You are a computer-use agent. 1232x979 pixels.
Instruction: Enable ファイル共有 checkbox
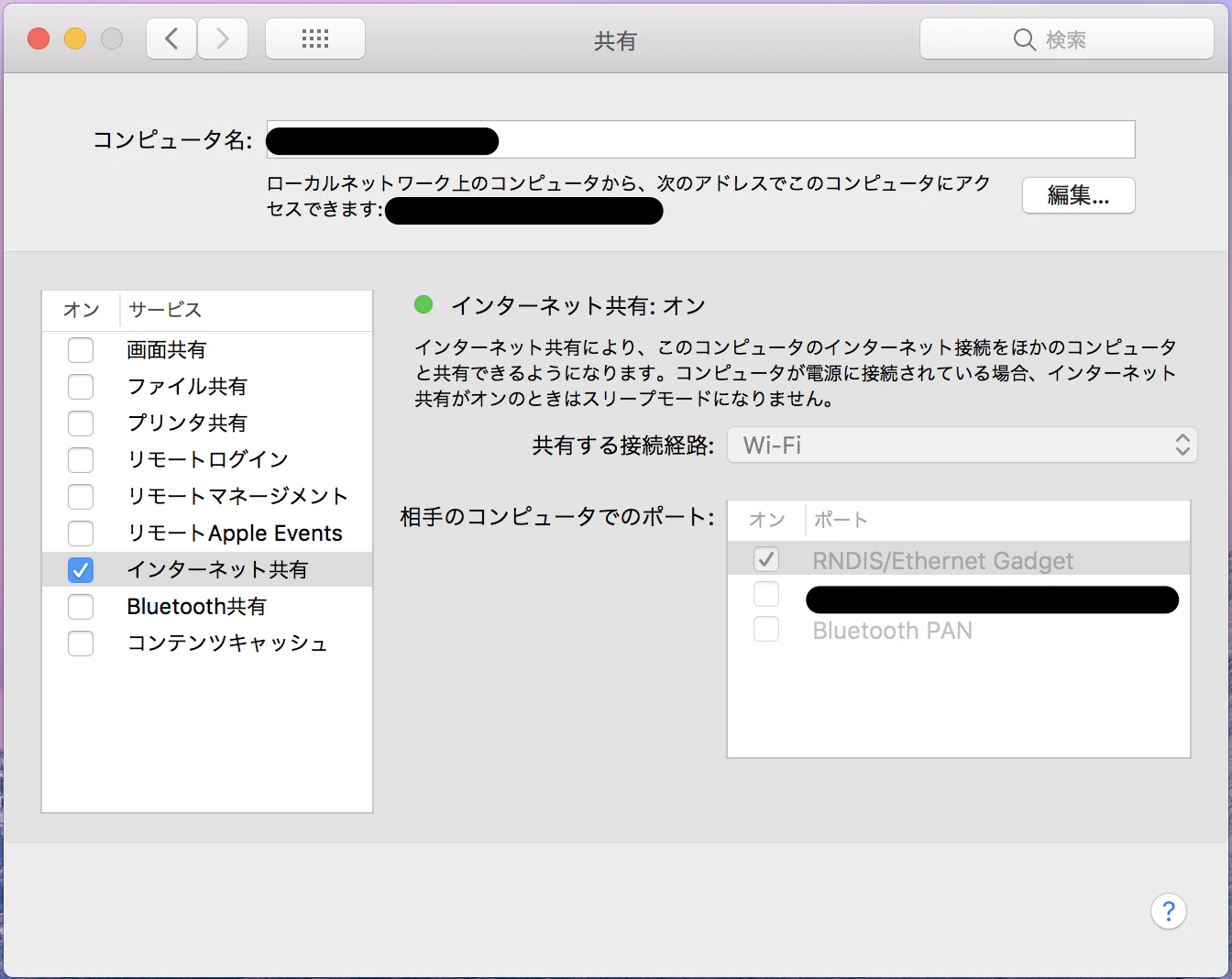point(81,386)
